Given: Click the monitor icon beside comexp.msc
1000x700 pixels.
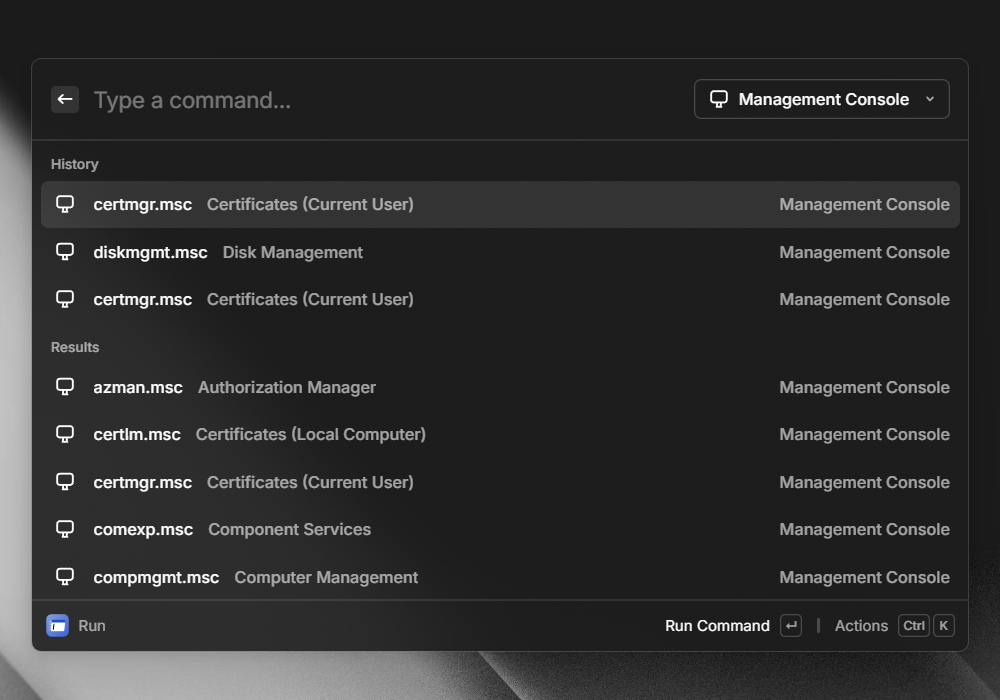Looking at the screenshot, I should click(65, 529).
